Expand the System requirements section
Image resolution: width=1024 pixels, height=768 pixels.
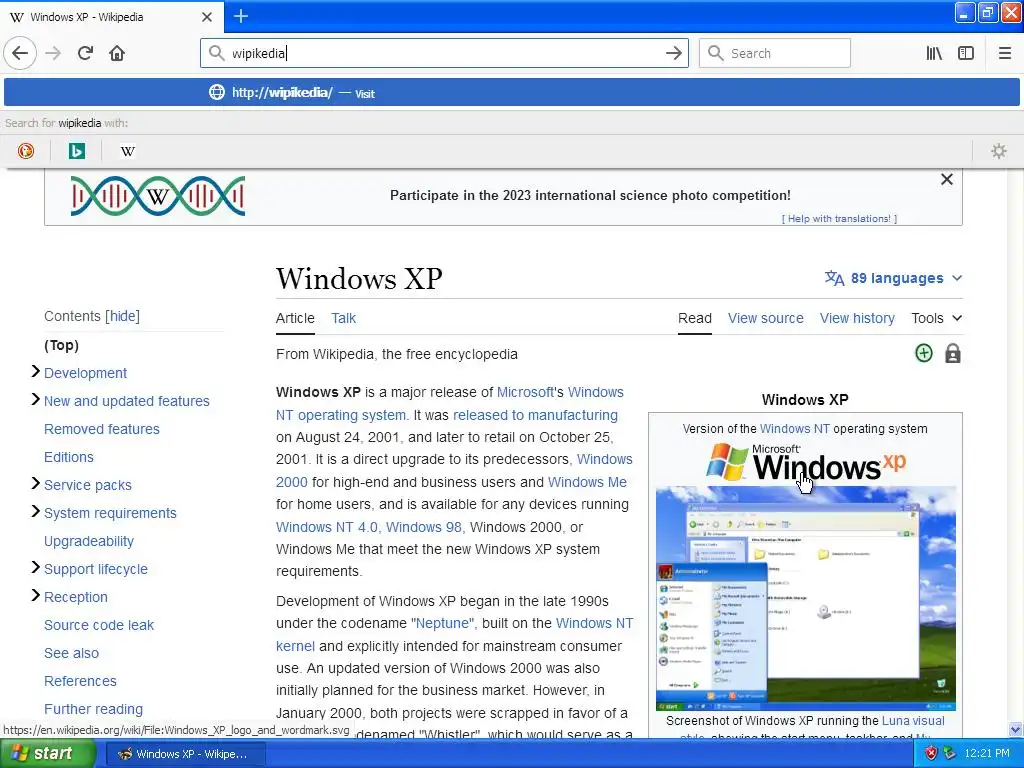(x=36, y=512)
